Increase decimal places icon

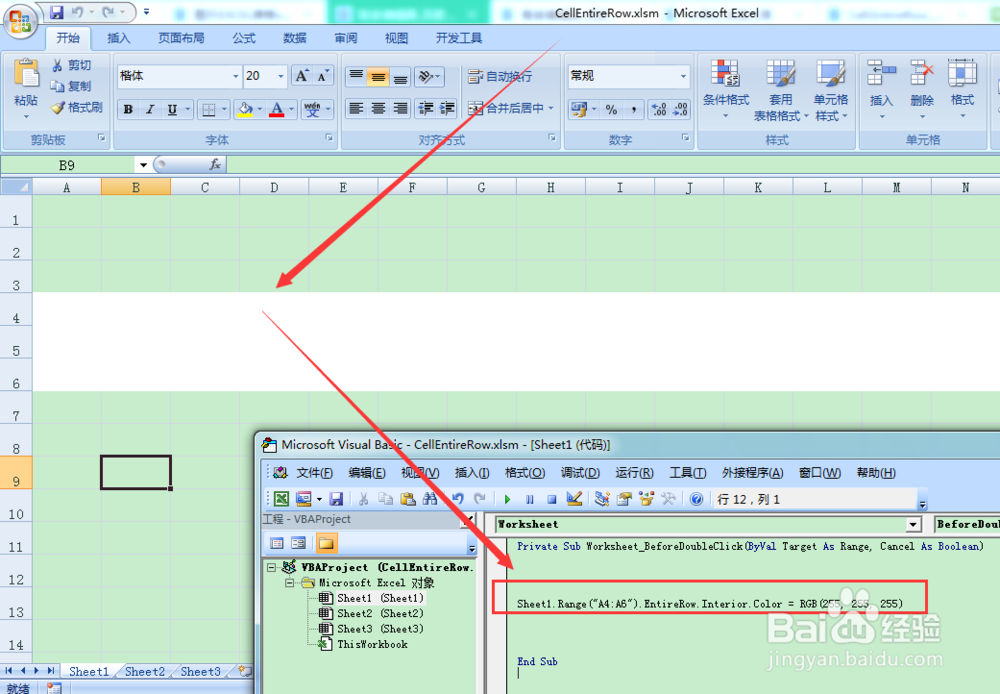point(659,109)
